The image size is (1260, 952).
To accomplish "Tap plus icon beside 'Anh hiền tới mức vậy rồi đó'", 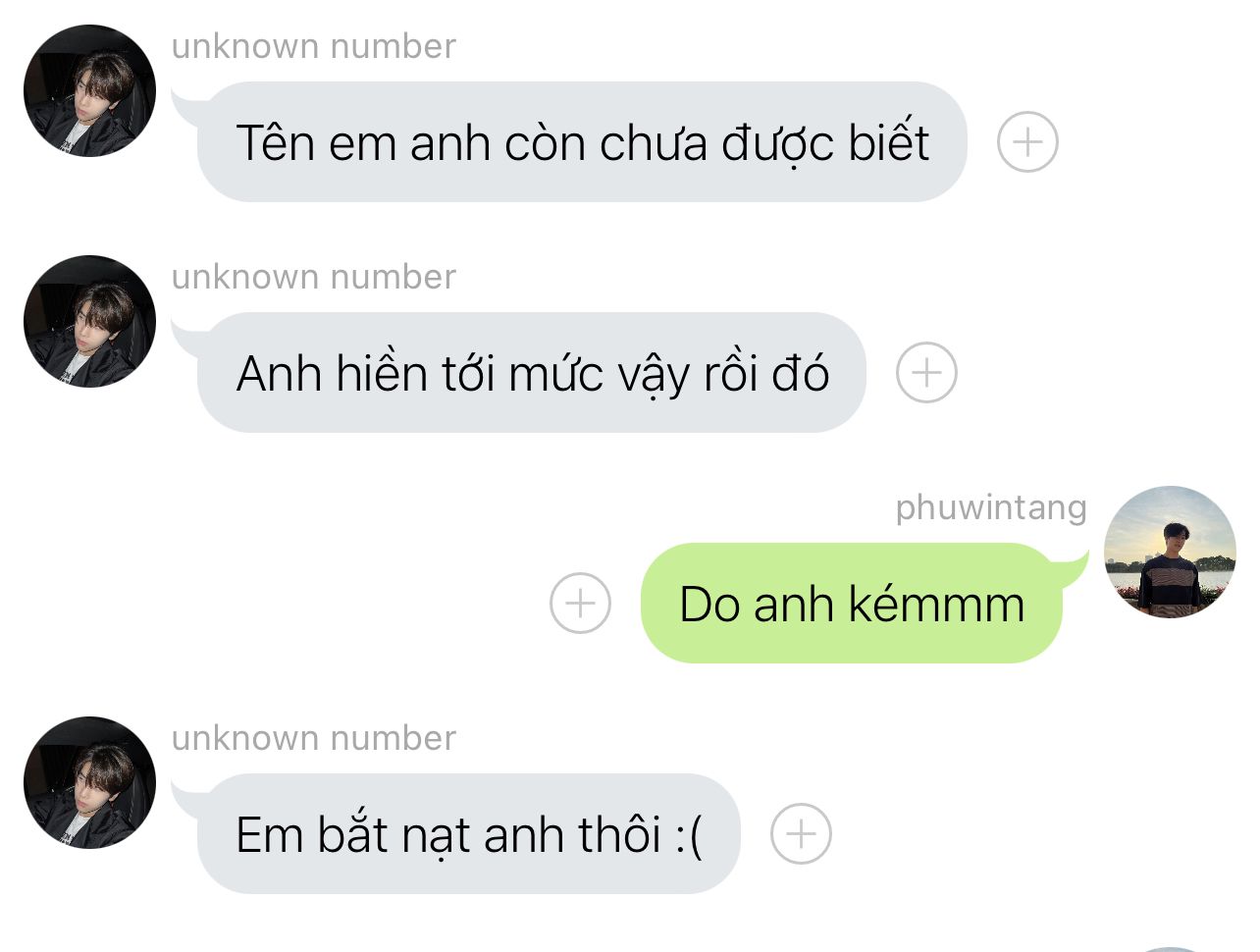I will [926, 373].
